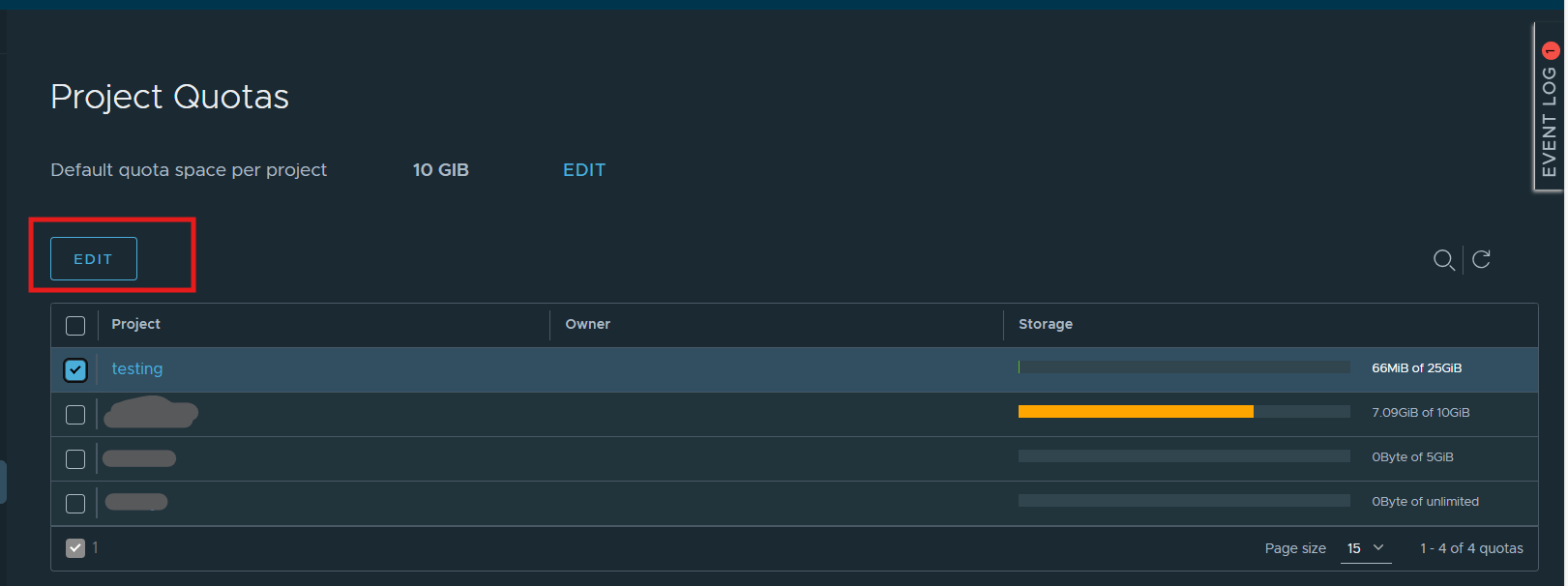Toggle the select-all checkbox in header
1568x586 pixels.
75,326
